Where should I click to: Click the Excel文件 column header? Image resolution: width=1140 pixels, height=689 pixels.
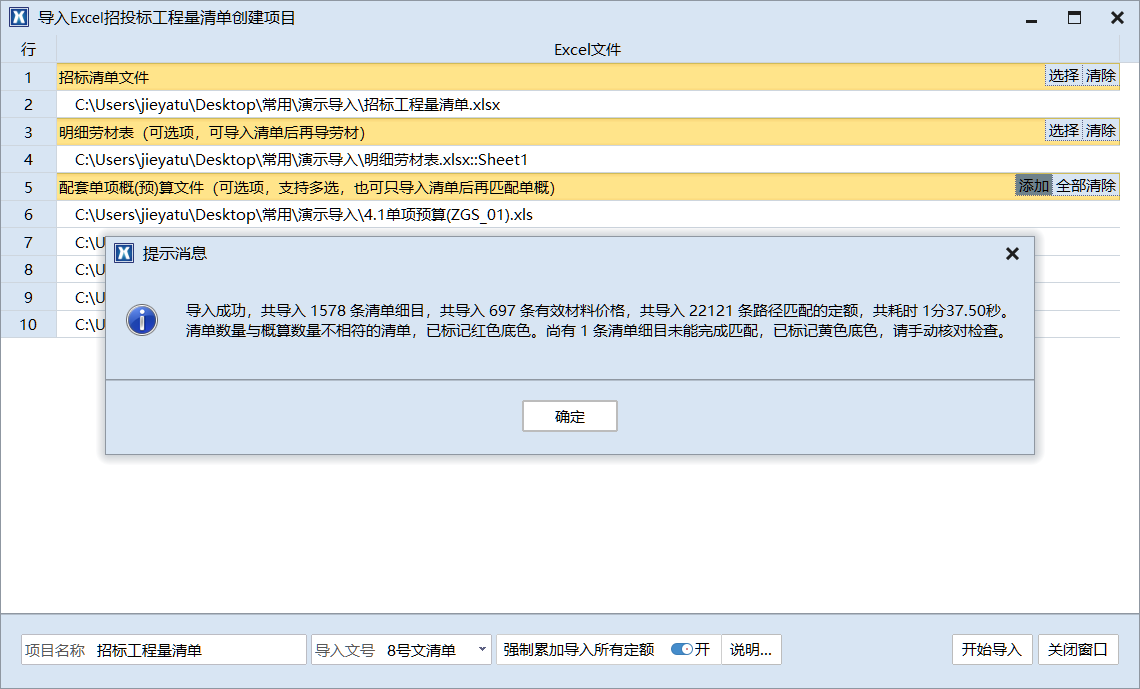point(586,49)
